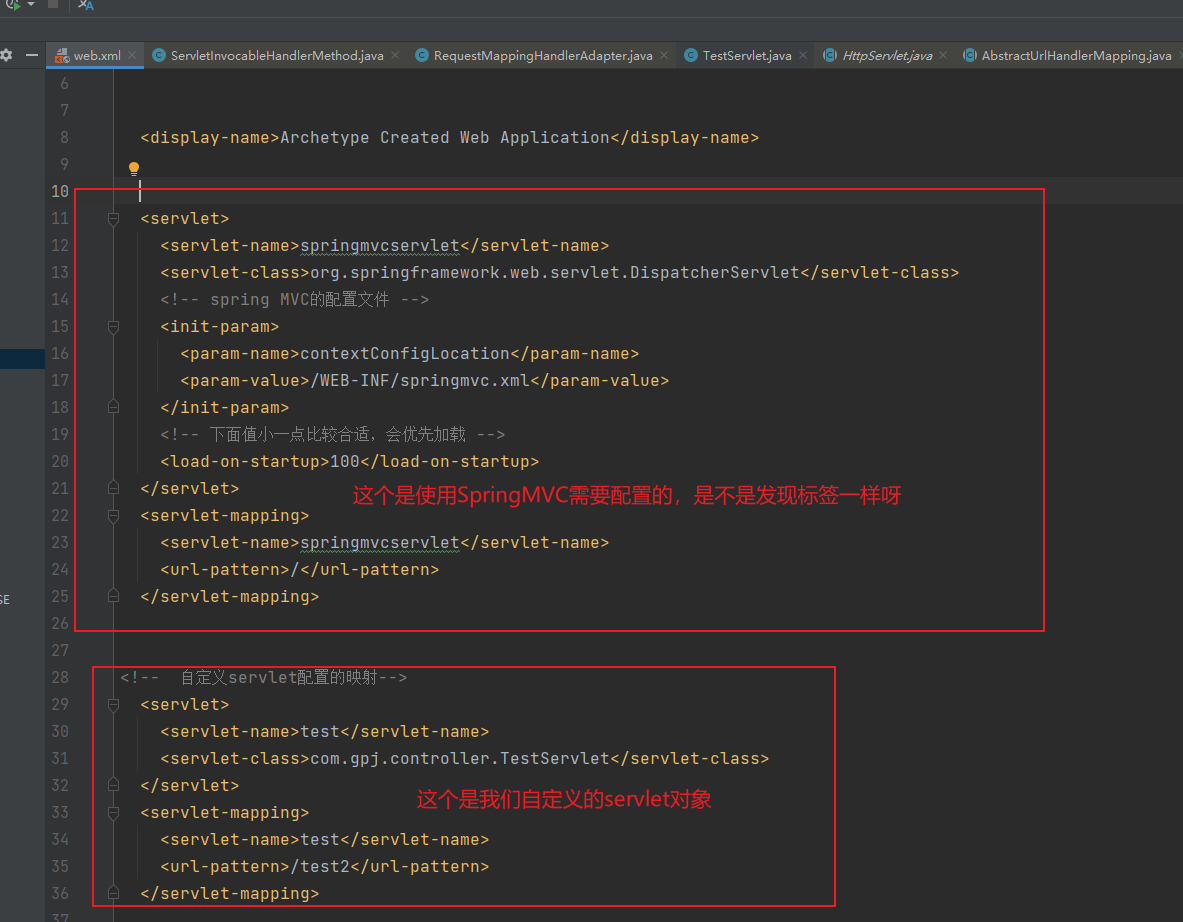The width and height of the screenshot is (1183, 922).
Task: Click the url-pattern '/' on line 24
Action: (x=295, y=570)
